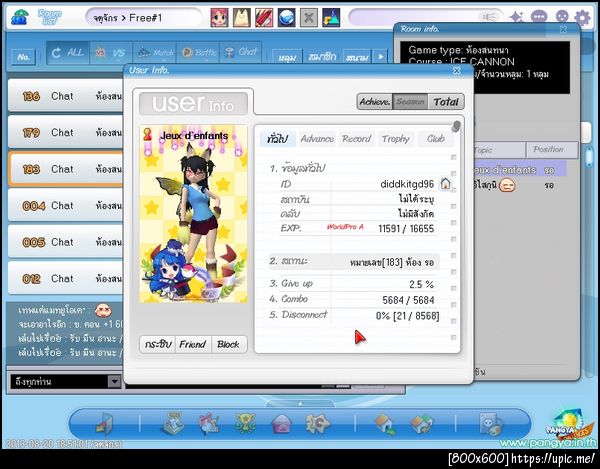Open the locker safe icon in bottom bar
600x469 pixels.
pyautogui.click(x=491, y=424)
